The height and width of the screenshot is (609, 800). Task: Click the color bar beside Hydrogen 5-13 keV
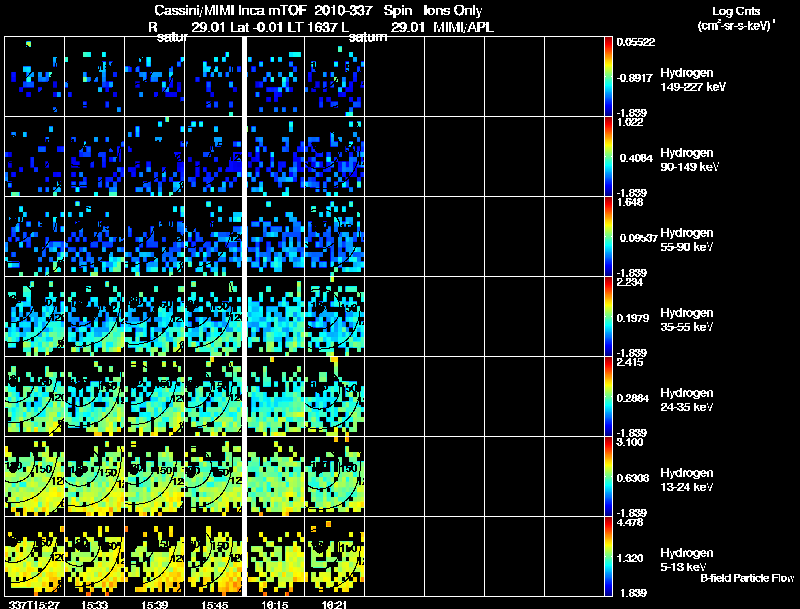tap(608, 556)
